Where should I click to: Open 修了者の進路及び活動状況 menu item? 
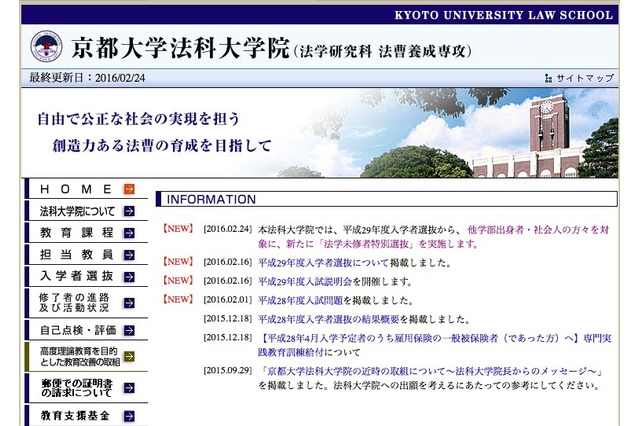coord(87,303)
